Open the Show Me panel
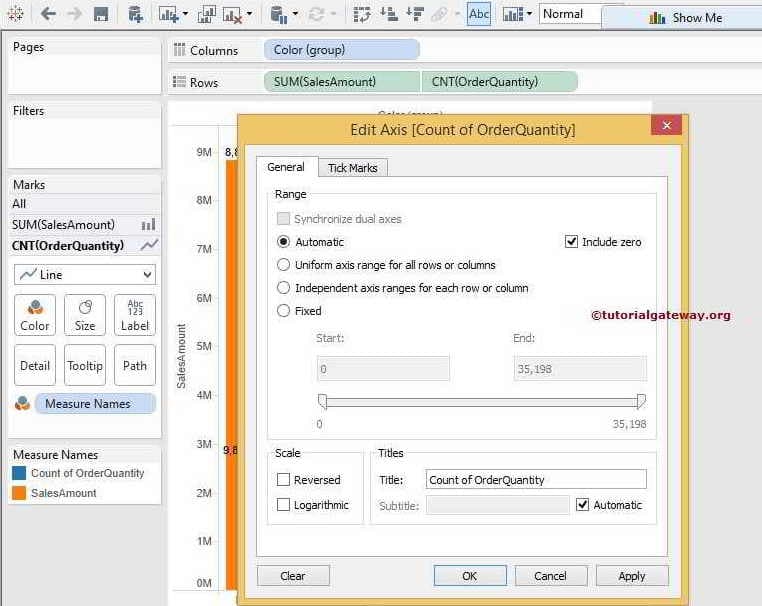 pyautogui.click(x=685, y=18)
